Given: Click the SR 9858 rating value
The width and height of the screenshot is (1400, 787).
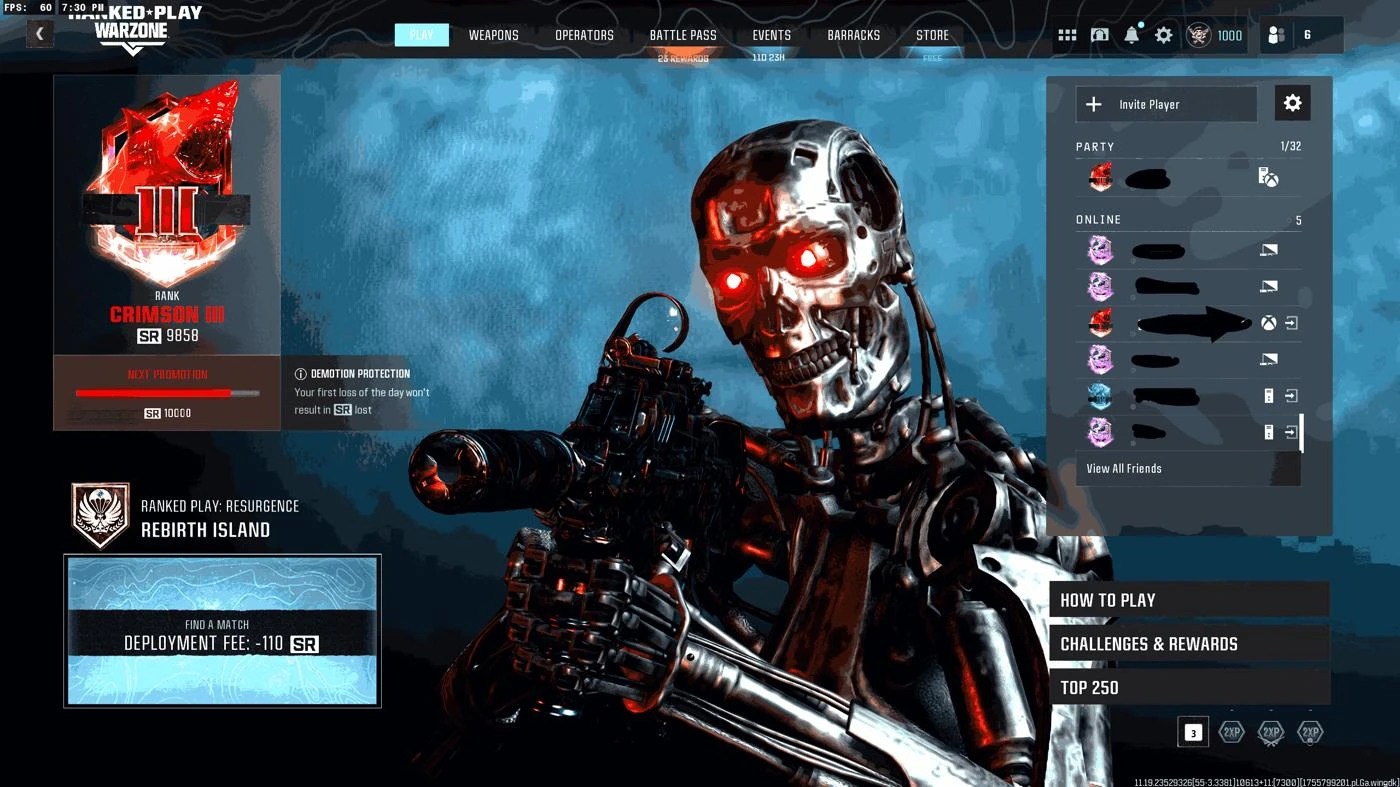Looking at the screenshot, I should coord(167,336).
